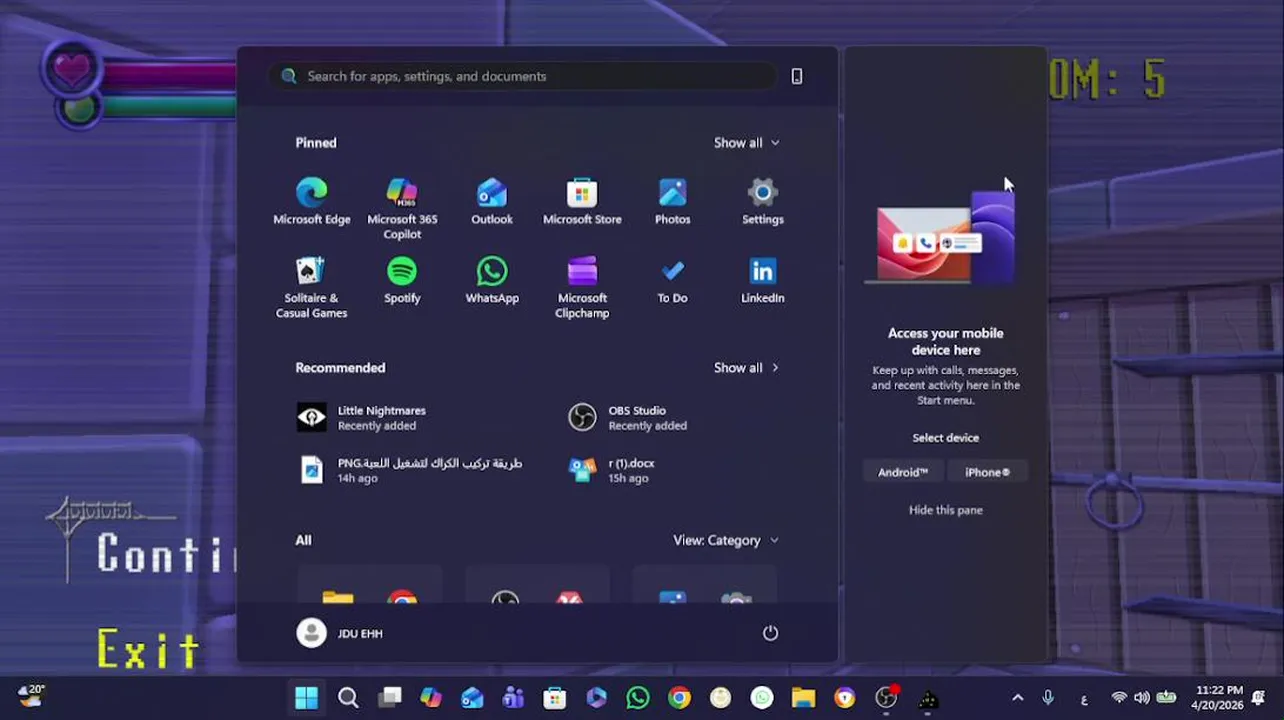1284x720 pixels.
Task: Open Task View on the taskbar
Action: 390,697
